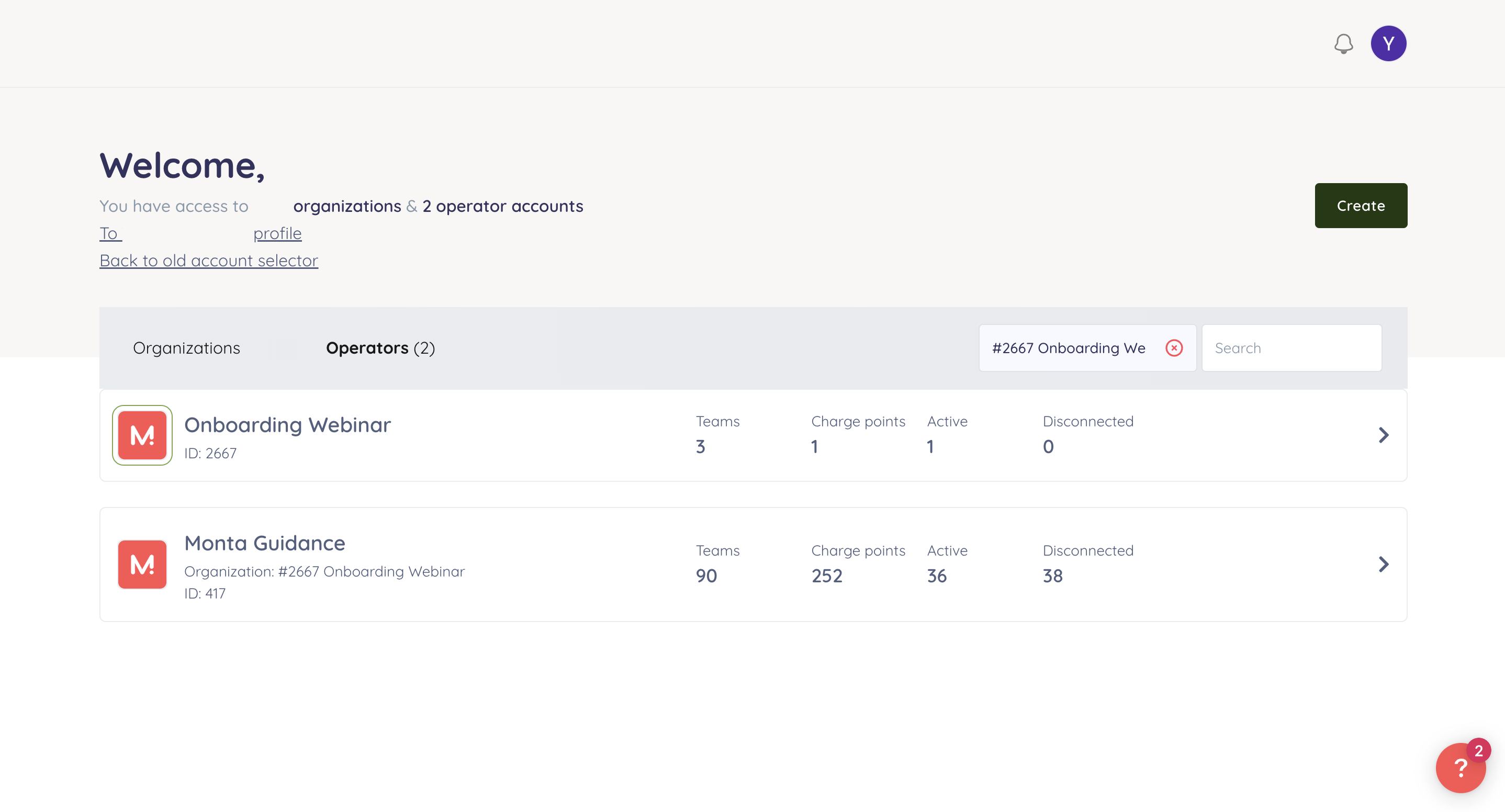
Task: Click Monta Guidance charge points 252
Action: tap(826, 576)
